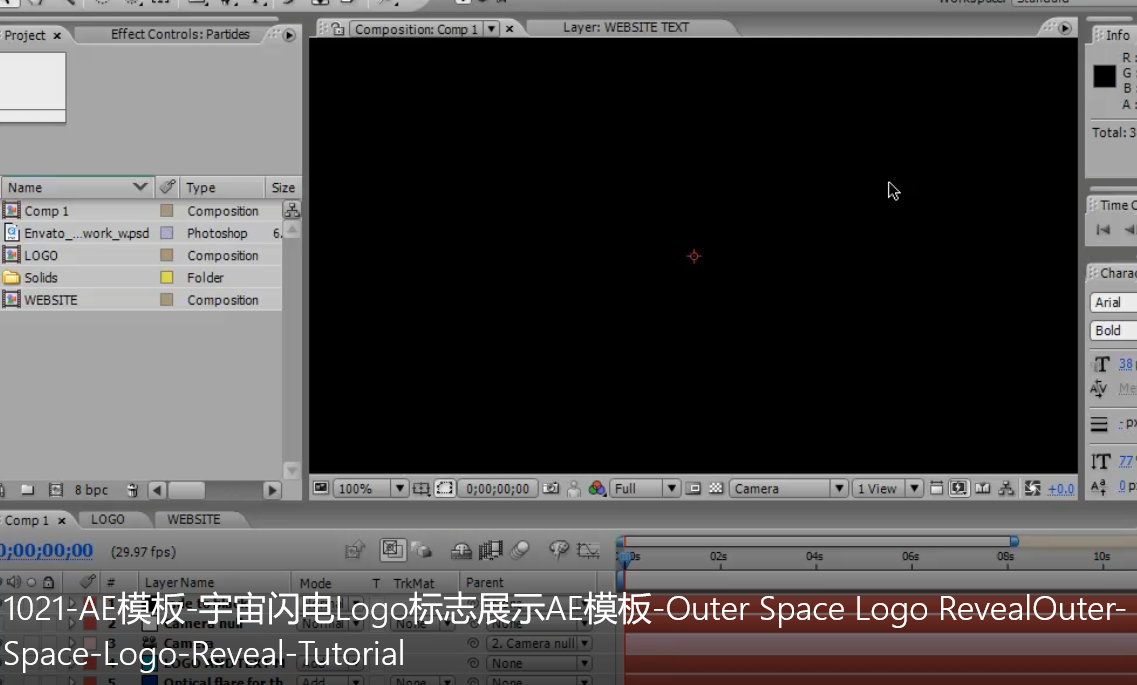
Task: Open the Show Channel color circles icon
Action: click(597, 489)
